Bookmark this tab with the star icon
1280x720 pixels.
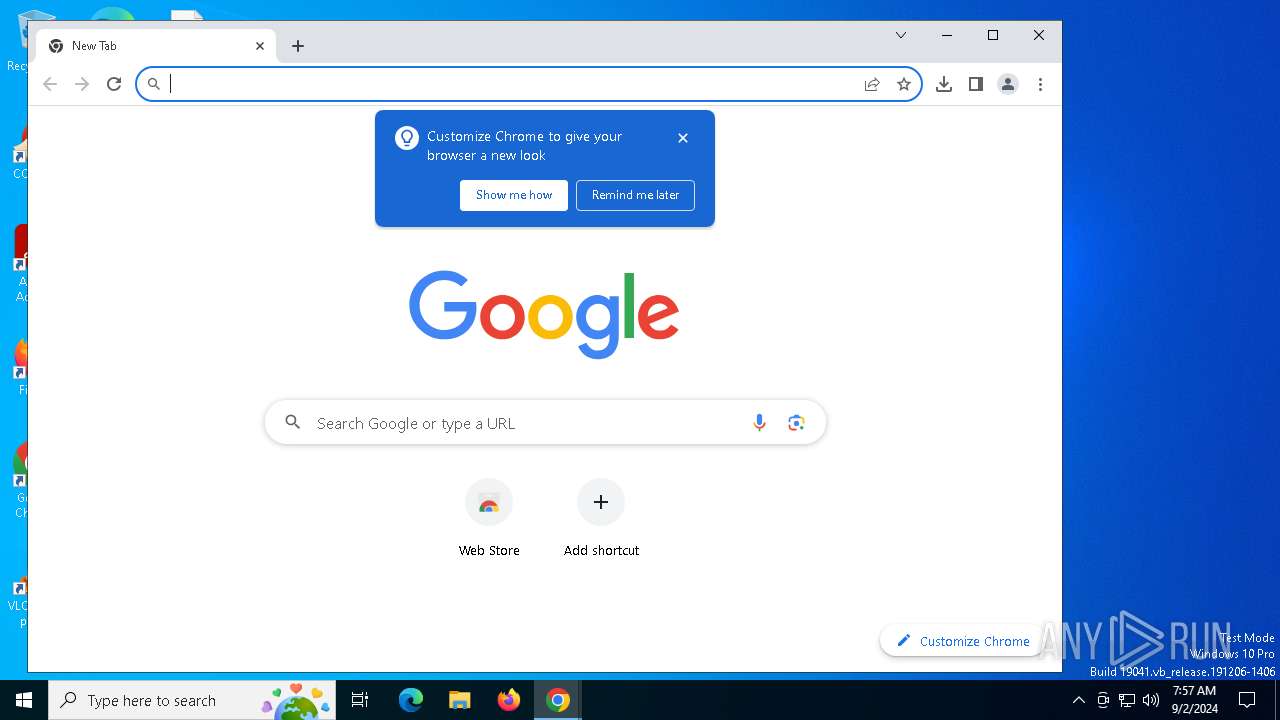point(904,85)
